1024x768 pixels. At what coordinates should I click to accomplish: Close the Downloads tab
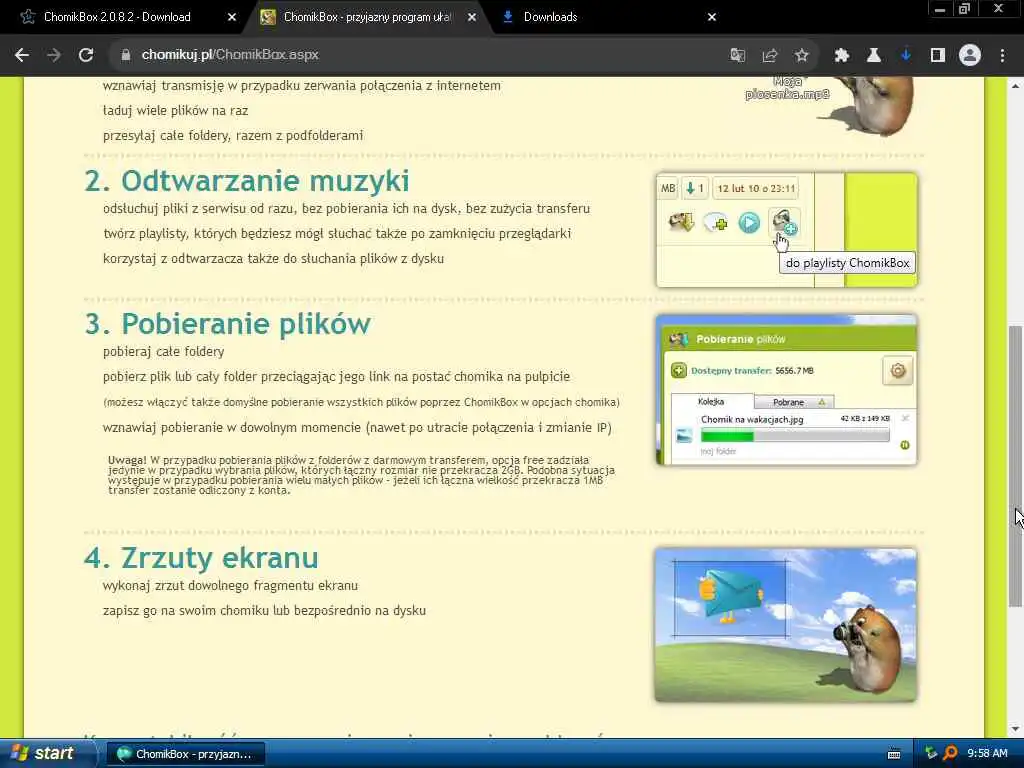[x=712, y=18]
